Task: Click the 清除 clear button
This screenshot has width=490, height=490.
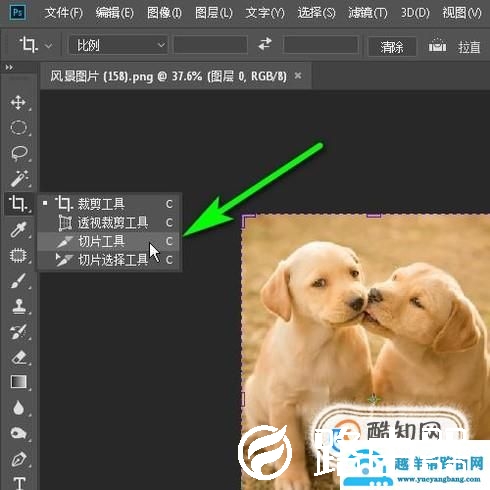Action: (x=392, y=47)
